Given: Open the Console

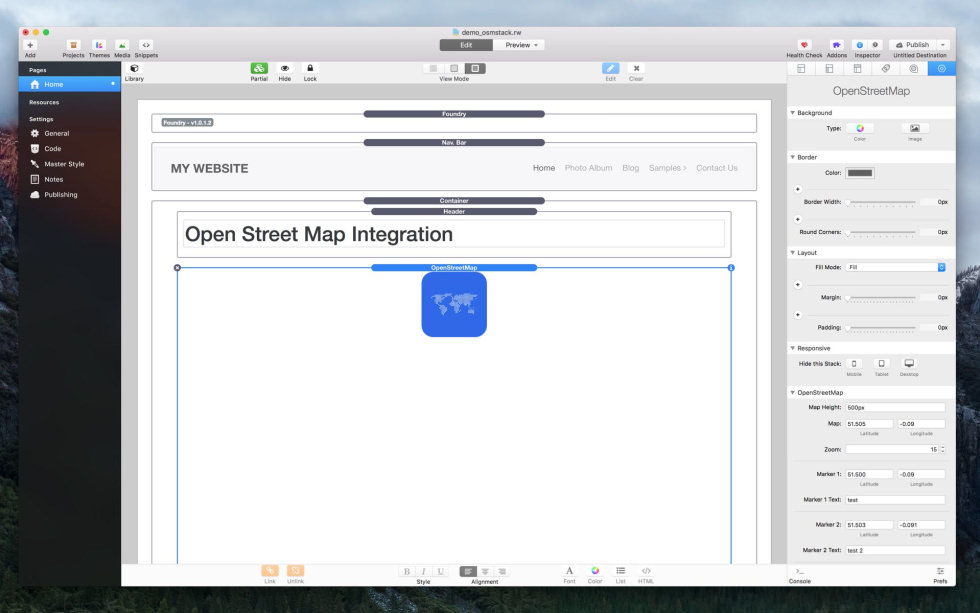Looking at the screenshot, I should pos(799,575).
